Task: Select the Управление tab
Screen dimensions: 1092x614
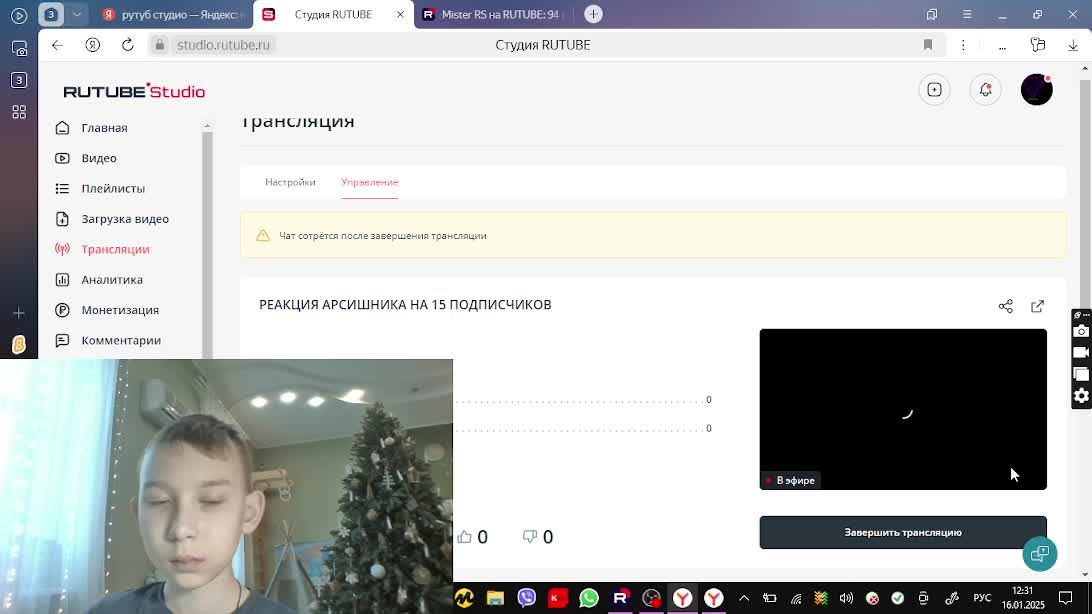Action: tap(369, 182)
